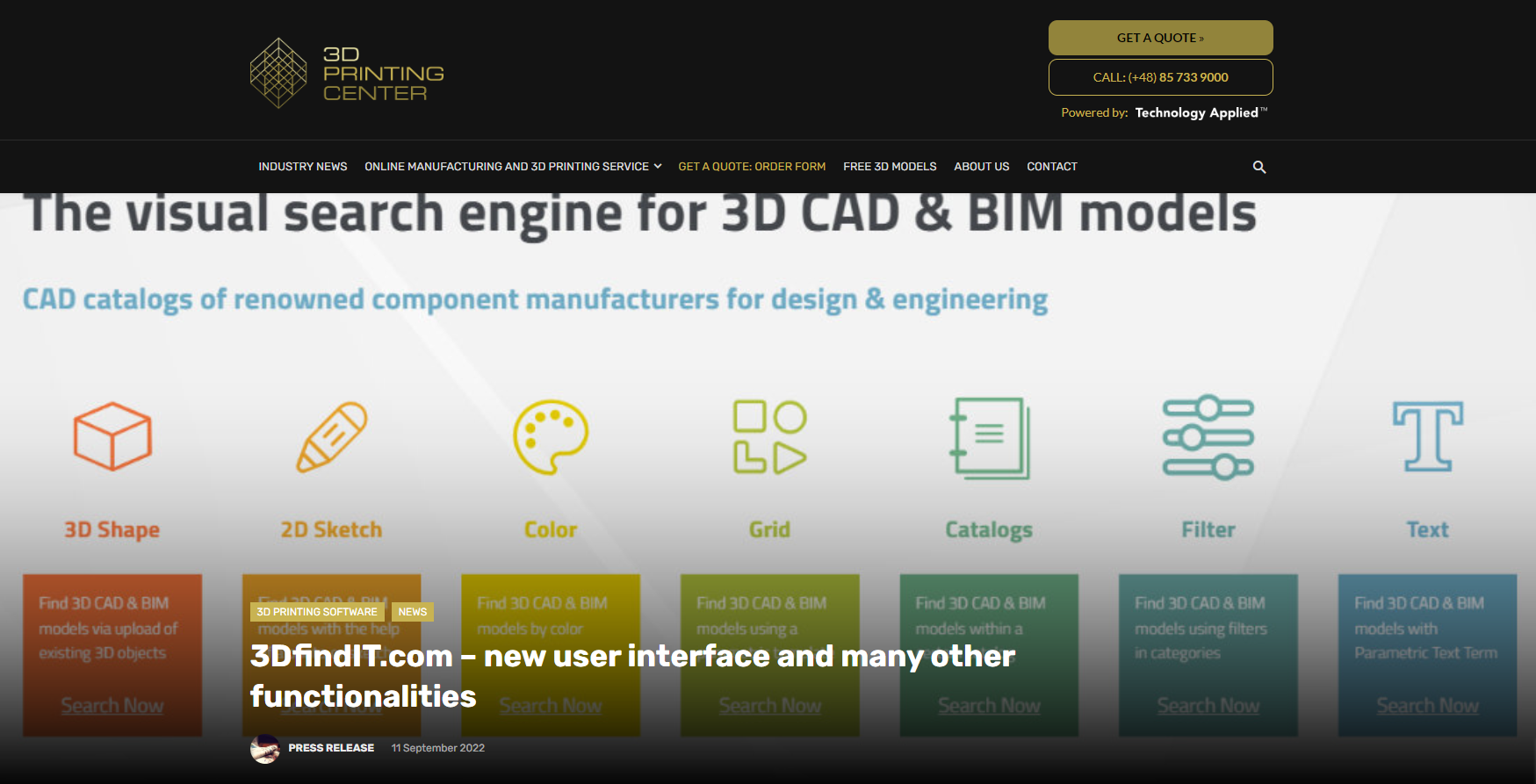Click the Press Release author avatar
1536x784 pixels.
click(264, 748)
